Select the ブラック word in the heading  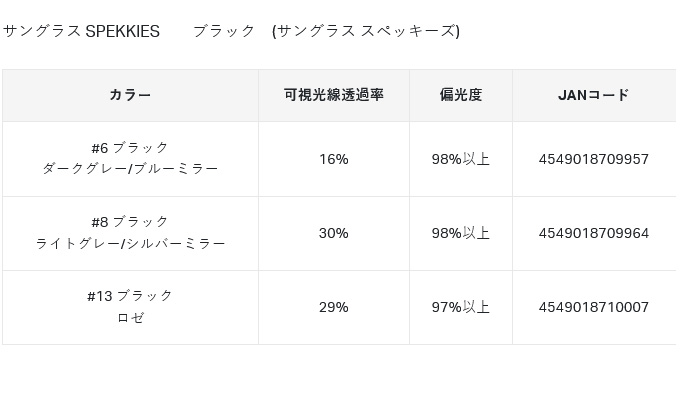tap(224, 31)
